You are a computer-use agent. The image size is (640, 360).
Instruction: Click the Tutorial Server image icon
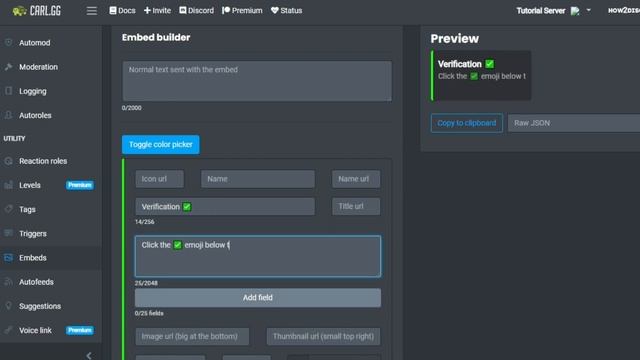575,11
